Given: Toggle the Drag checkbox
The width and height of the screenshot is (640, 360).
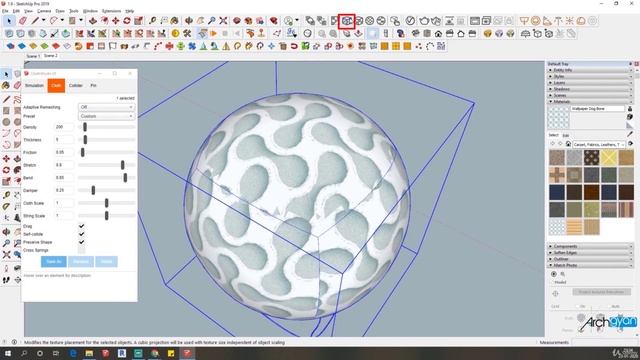Looking at the screenshot, I should coord(82,226).
